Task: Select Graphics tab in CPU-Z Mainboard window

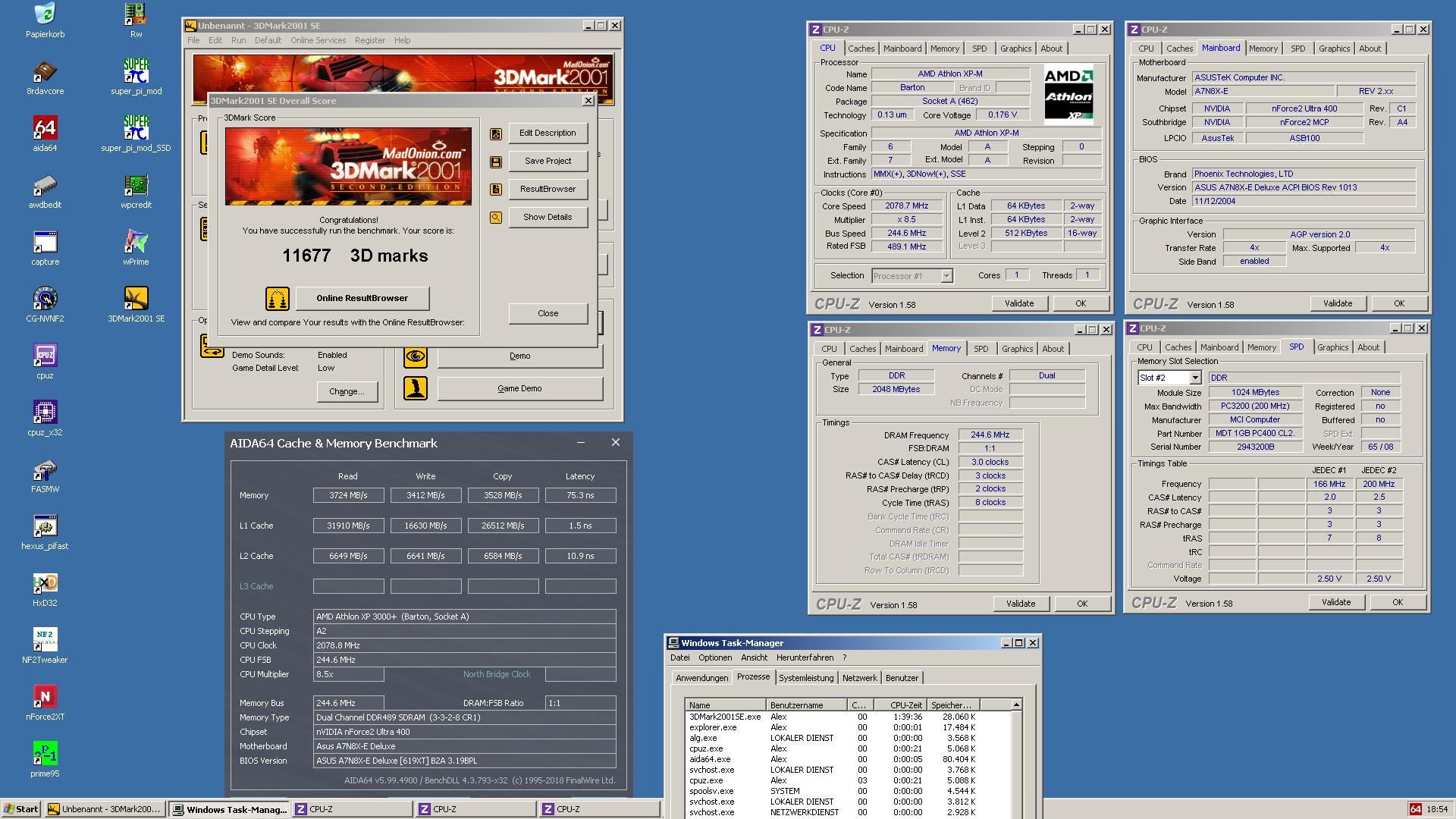Action: pyautogui.click(x=1334, y=49)
